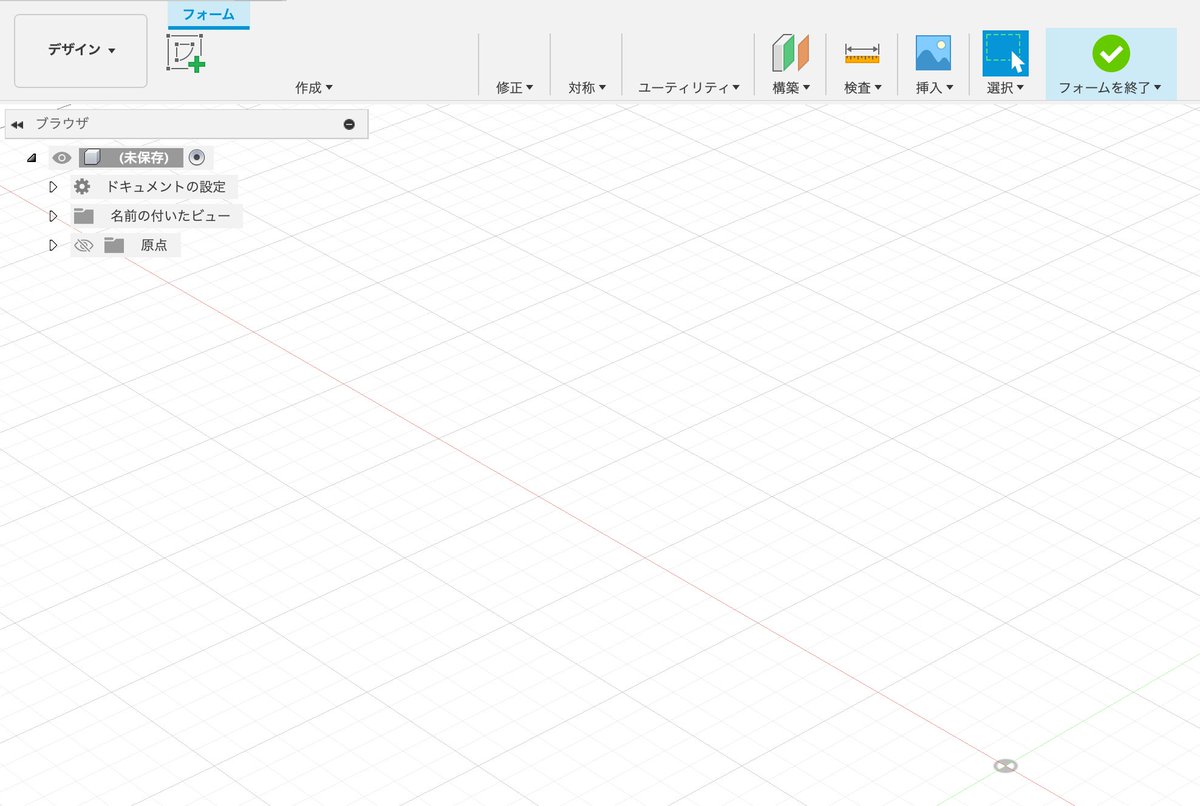Click the named views folder icon
The image size is (1200, 806).
tap(84, 216)
